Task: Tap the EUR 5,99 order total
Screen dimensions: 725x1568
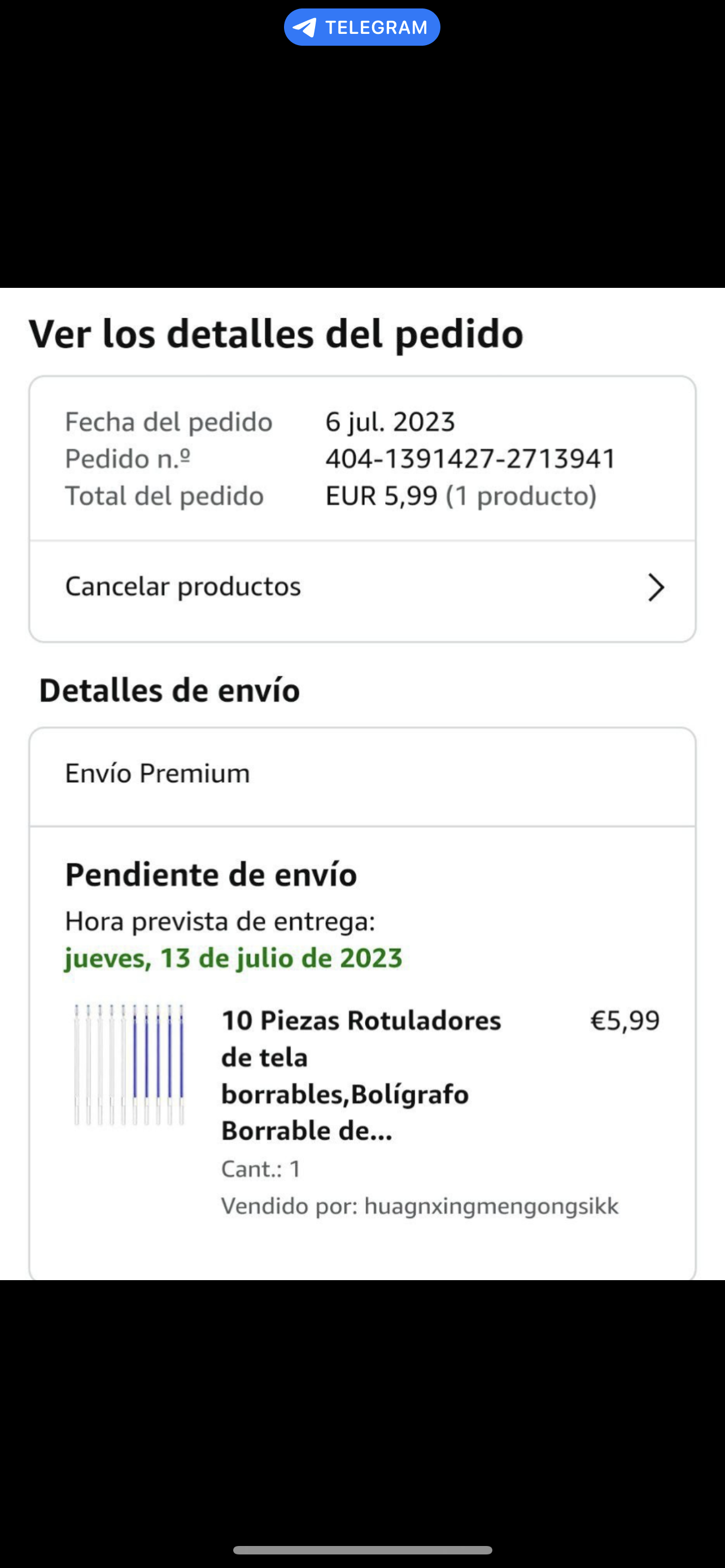Action: pyautogui.click(x=382, y=496)
